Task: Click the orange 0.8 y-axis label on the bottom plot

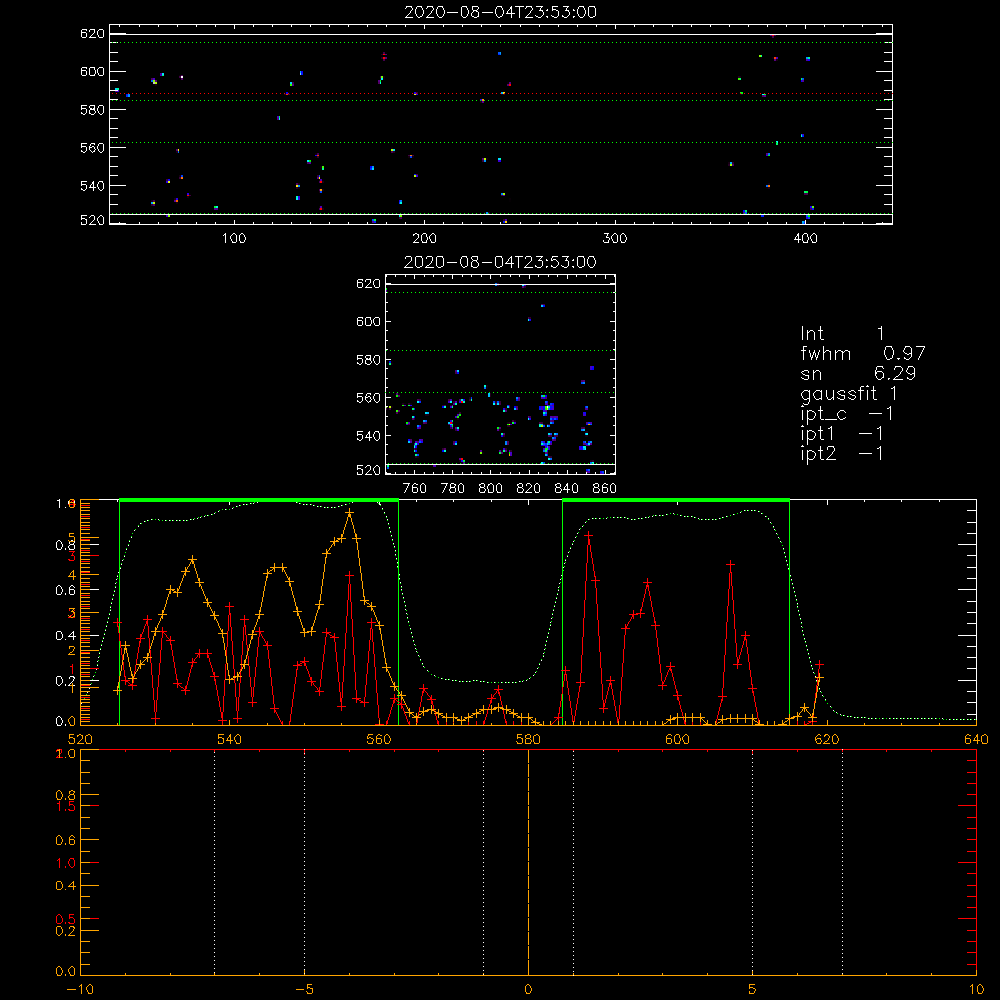Action: 65,795
